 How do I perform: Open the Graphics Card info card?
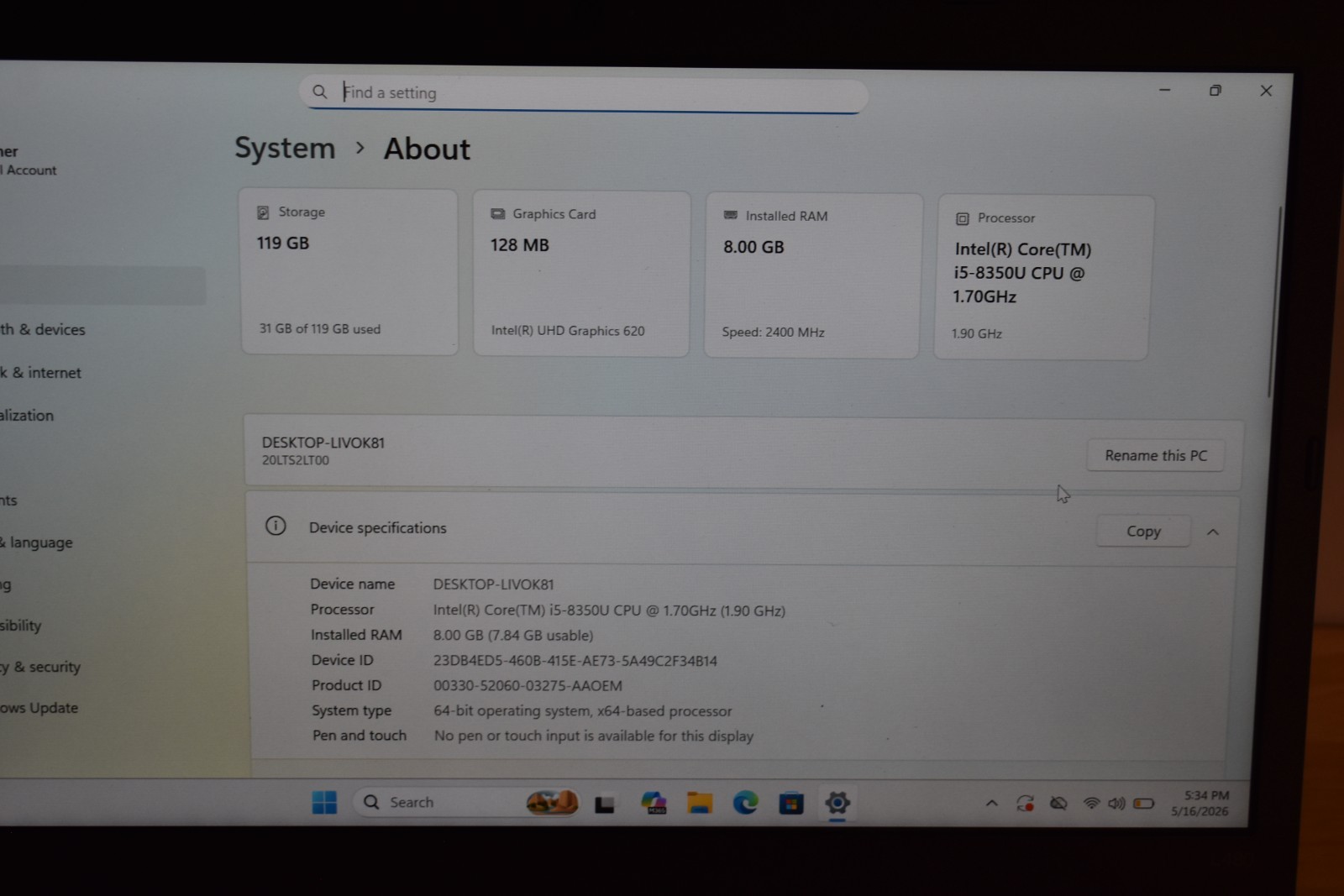point(581,274)
